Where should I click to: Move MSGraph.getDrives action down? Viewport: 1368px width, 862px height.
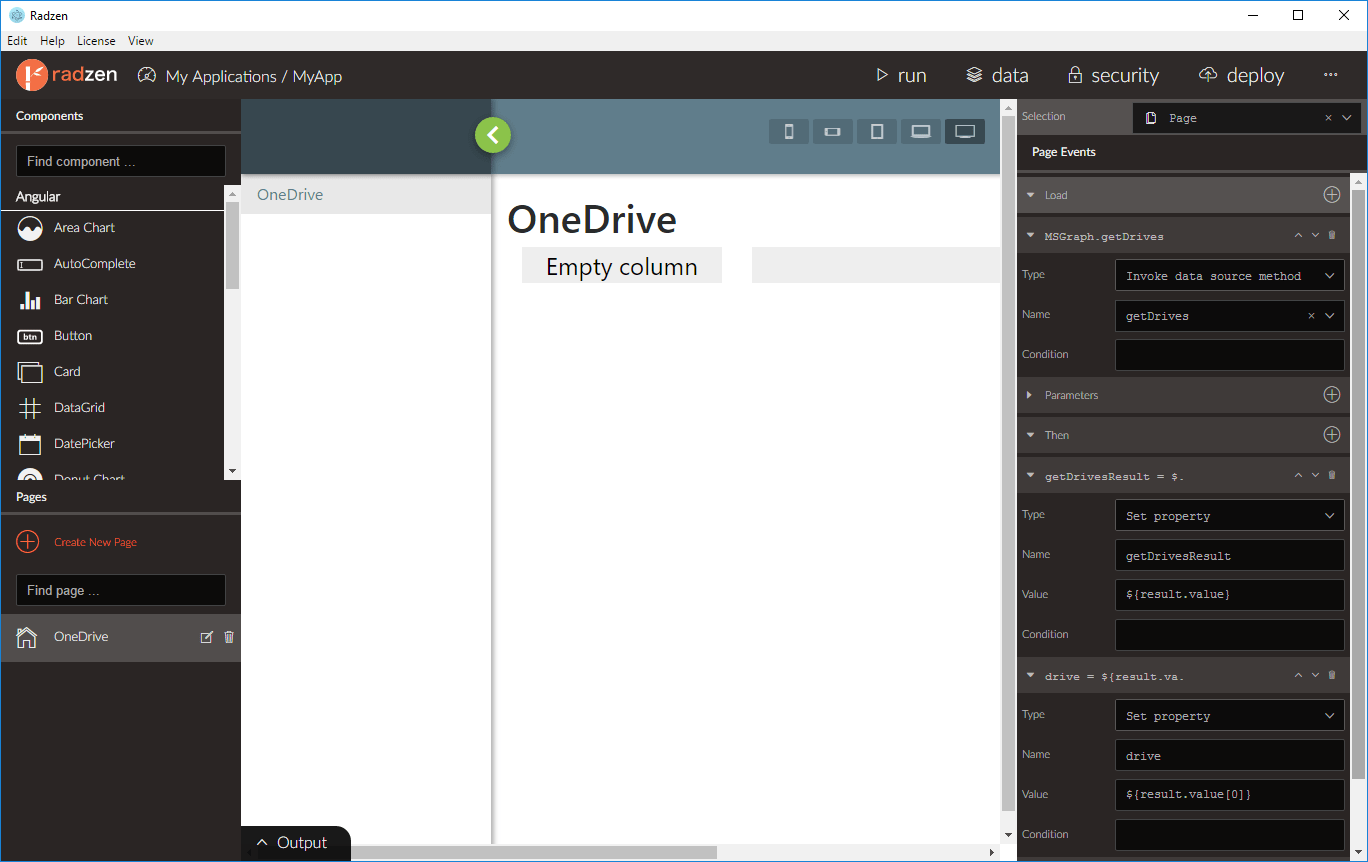[1315, 236]
